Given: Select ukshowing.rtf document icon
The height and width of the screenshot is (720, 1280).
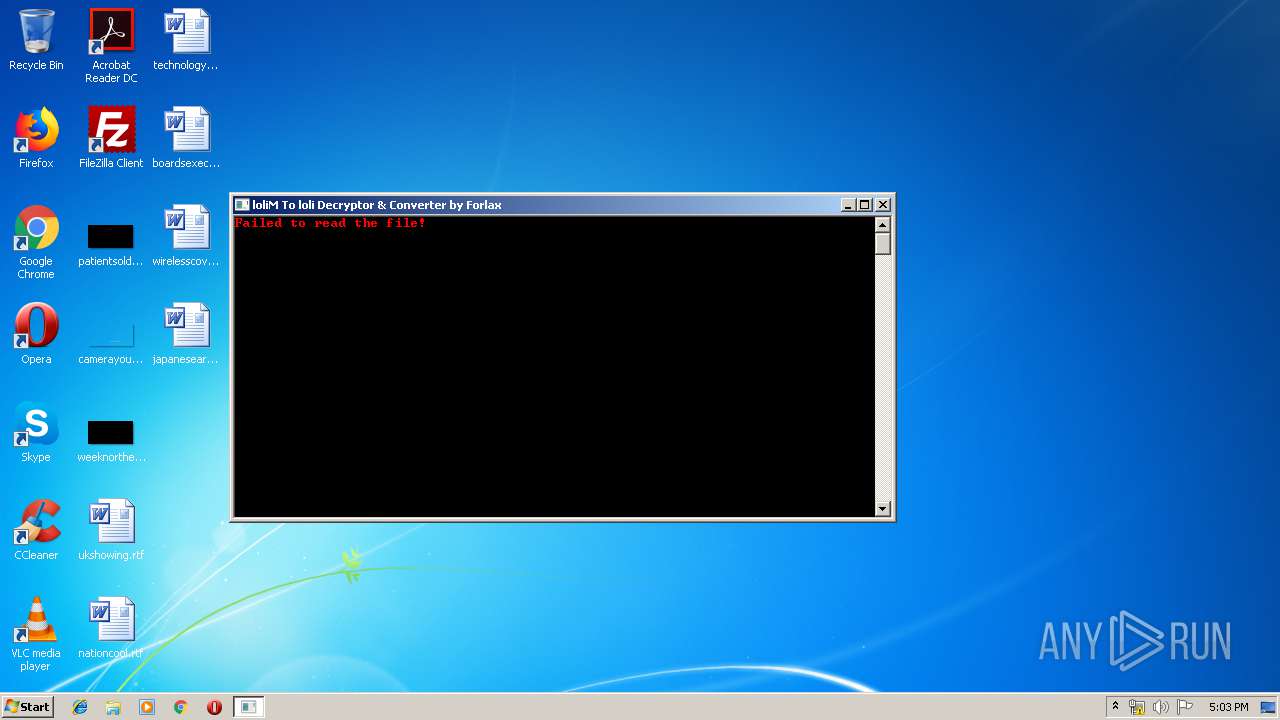Looking at the screenshot, I should coord(111,530).
